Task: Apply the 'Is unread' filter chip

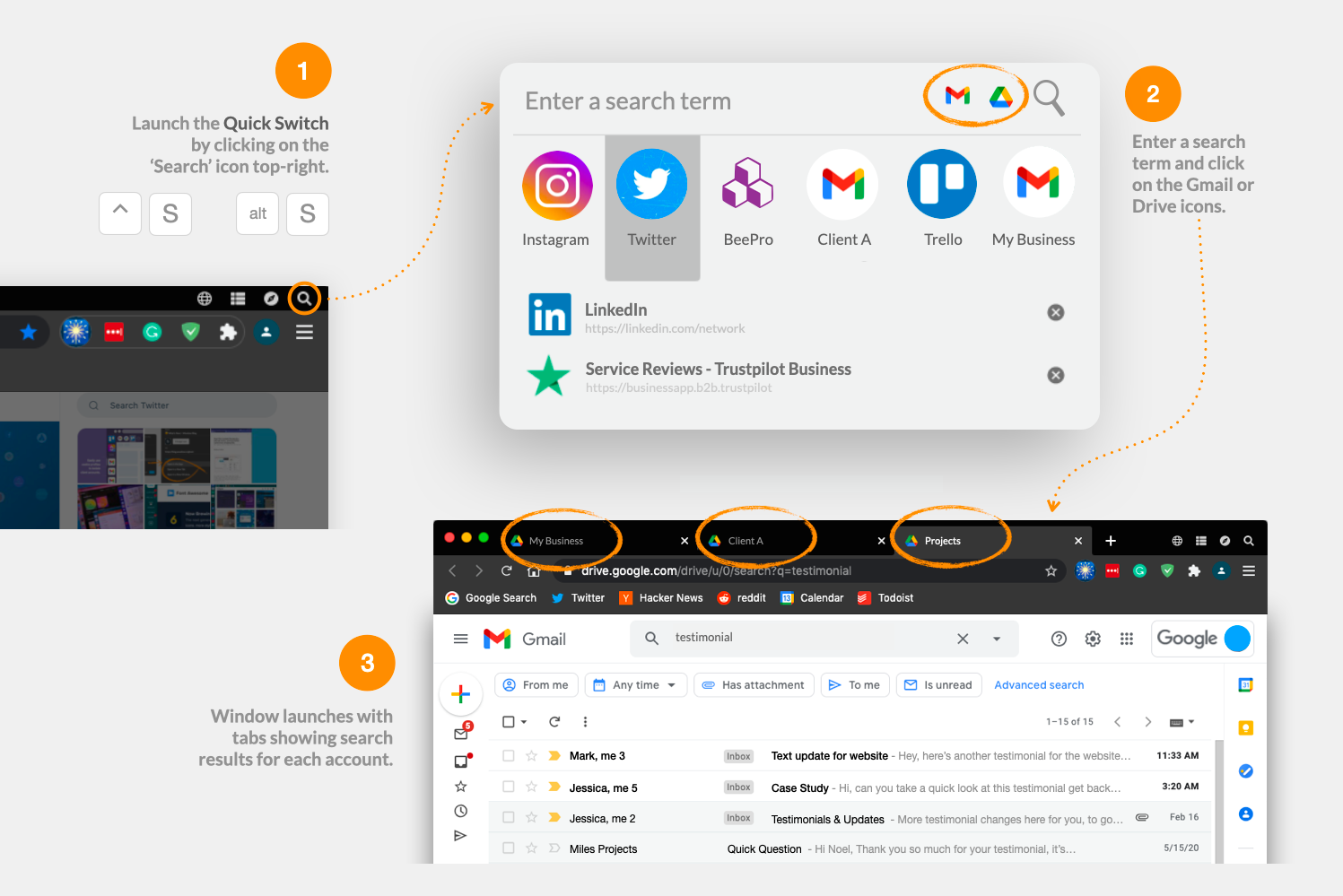Action: 939,685
